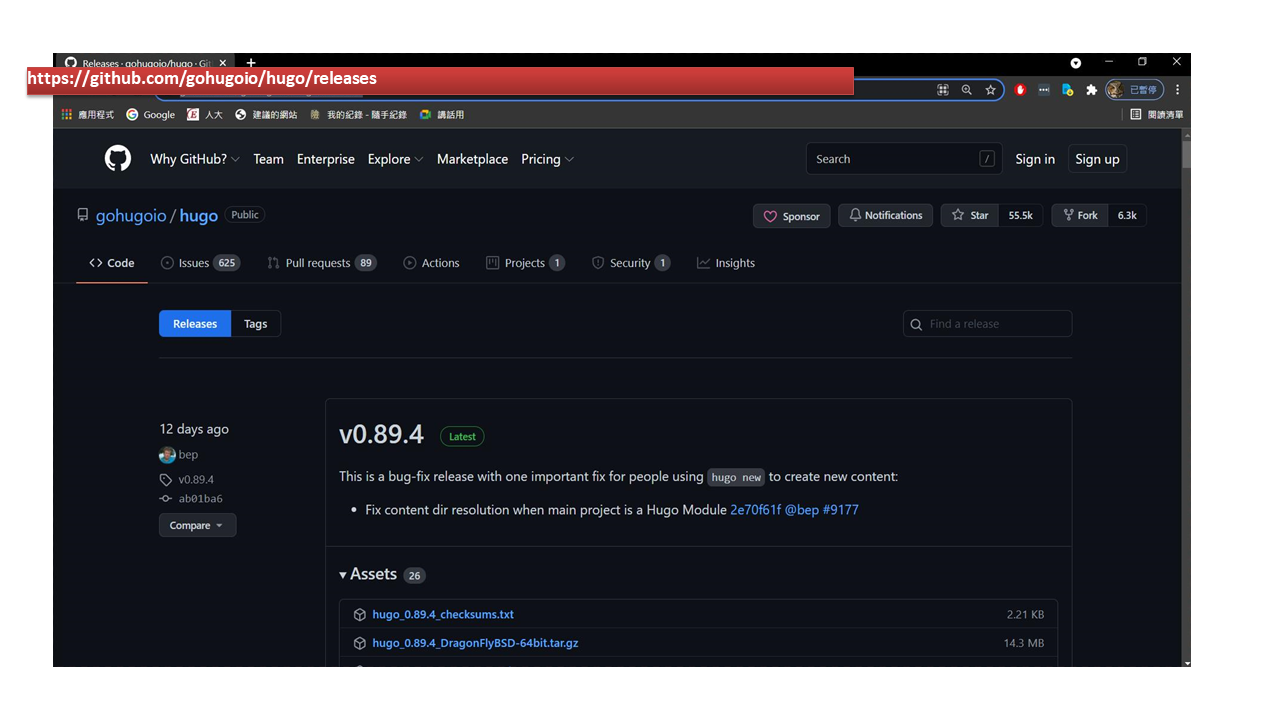This screenshot has height=720, width=1280.
Task: Focus the GitHub Search box
Action: 904,159
